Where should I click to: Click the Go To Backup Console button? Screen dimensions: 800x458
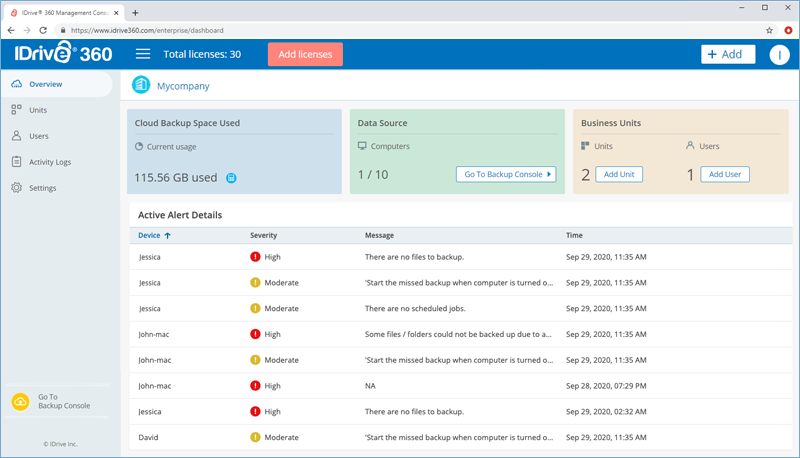tap(506, 174)
